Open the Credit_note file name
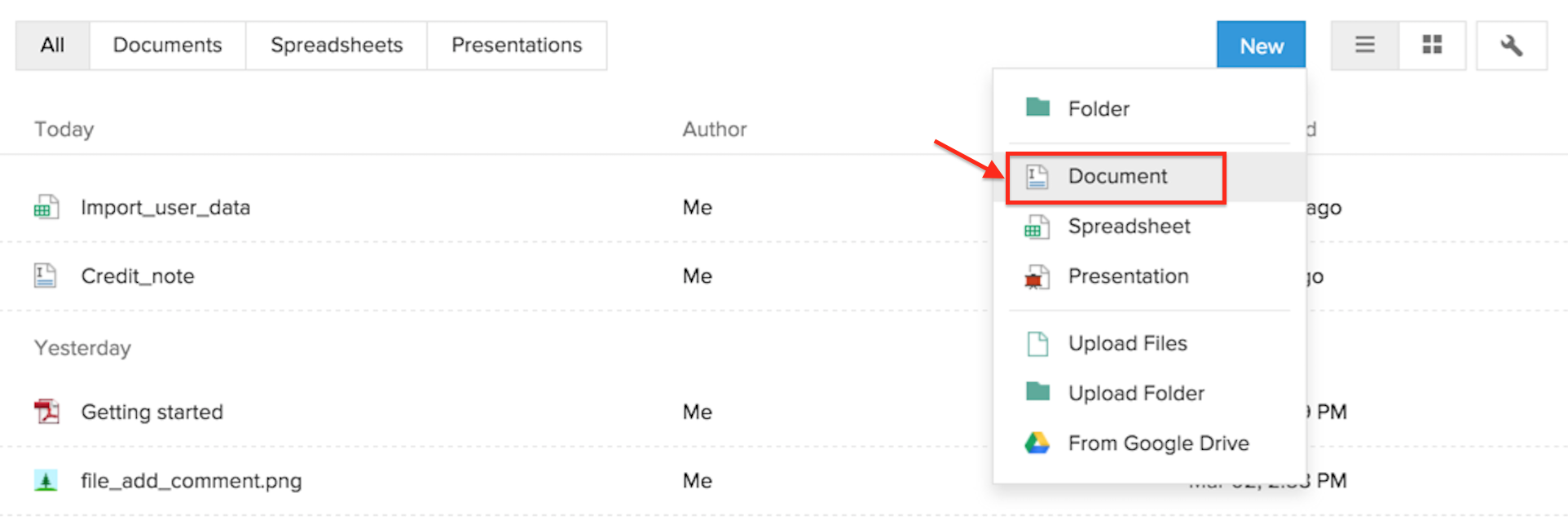Screen dimensions: 1568x520 (x=138, y=276)
